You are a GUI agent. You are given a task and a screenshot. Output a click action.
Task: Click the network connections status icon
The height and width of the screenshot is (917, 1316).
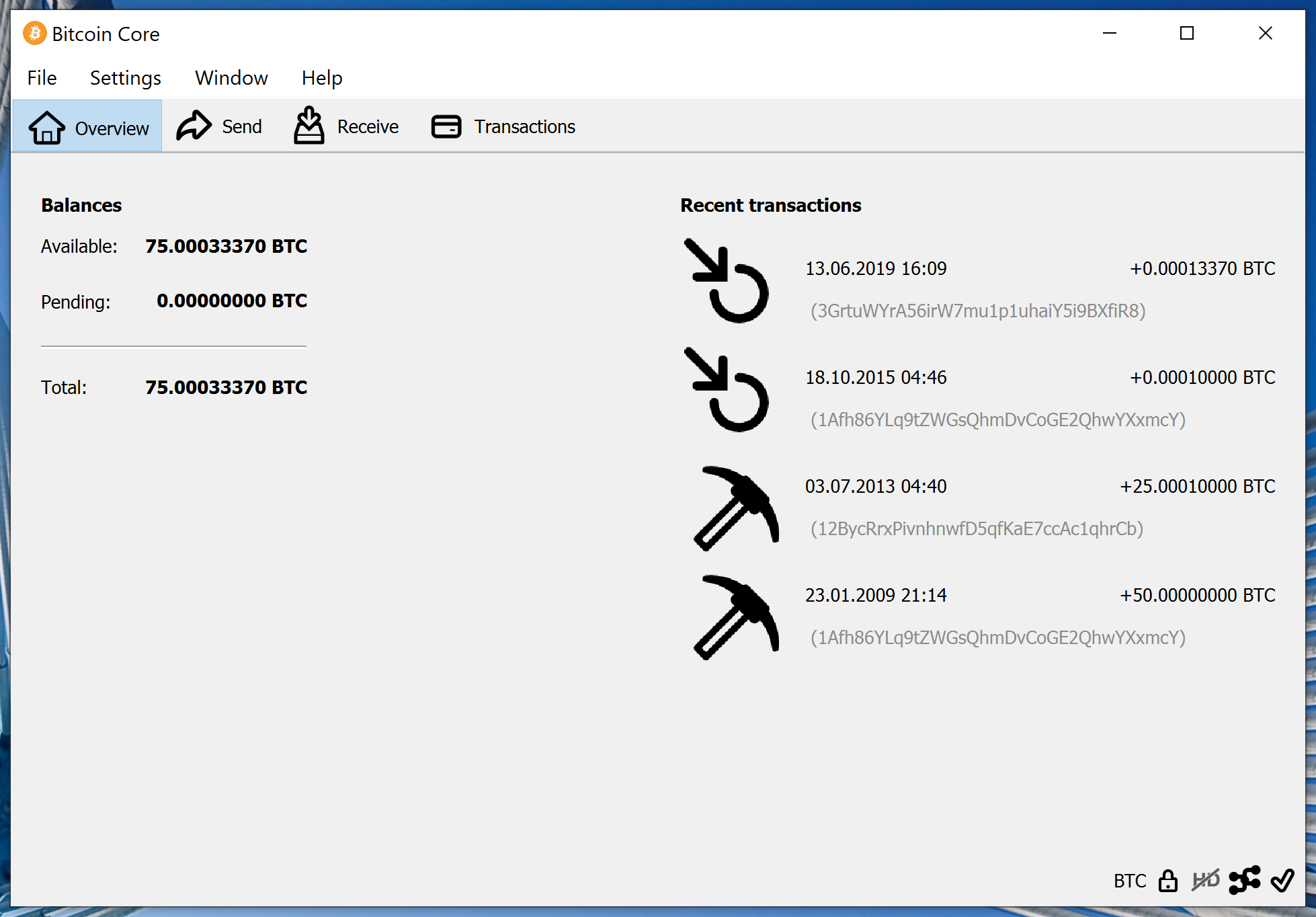point(1244,880)
